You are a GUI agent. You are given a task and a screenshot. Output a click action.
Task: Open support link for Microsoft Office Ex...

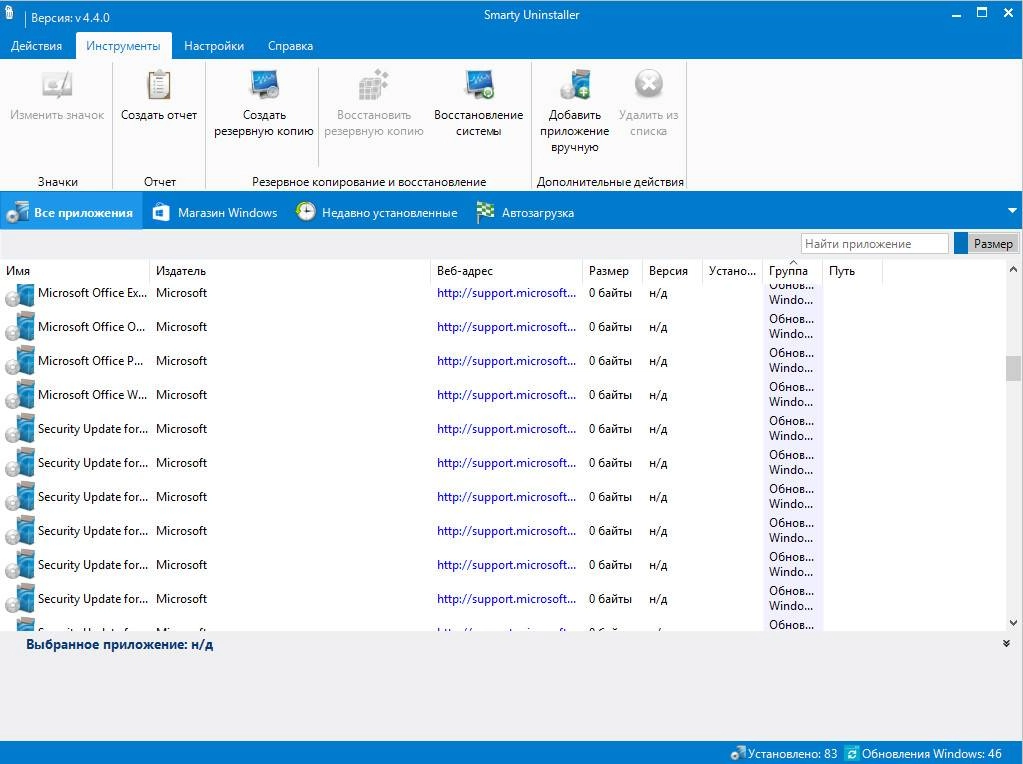(506, 293)
